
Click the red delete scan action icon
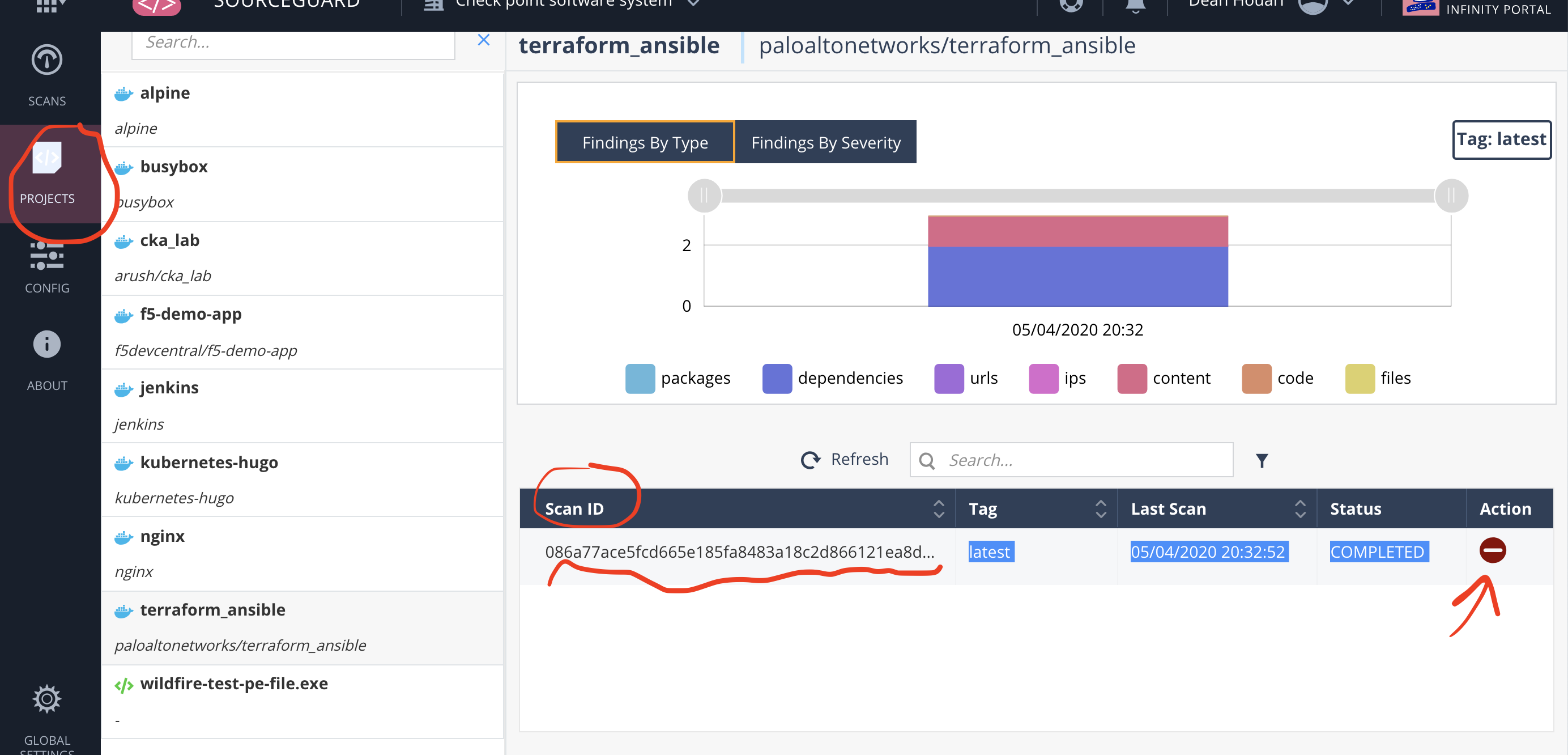[x=1492, y=550]
